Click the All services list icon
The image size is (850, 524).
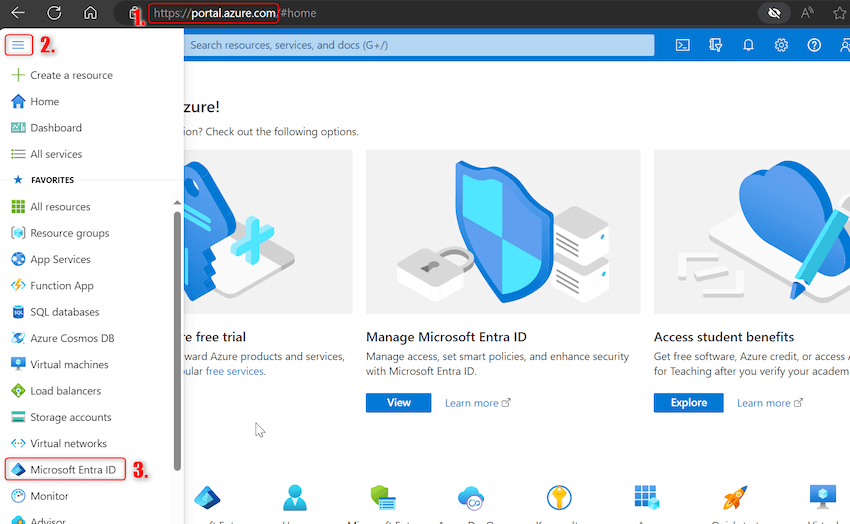pyautogui.click(x=18, y=154)
